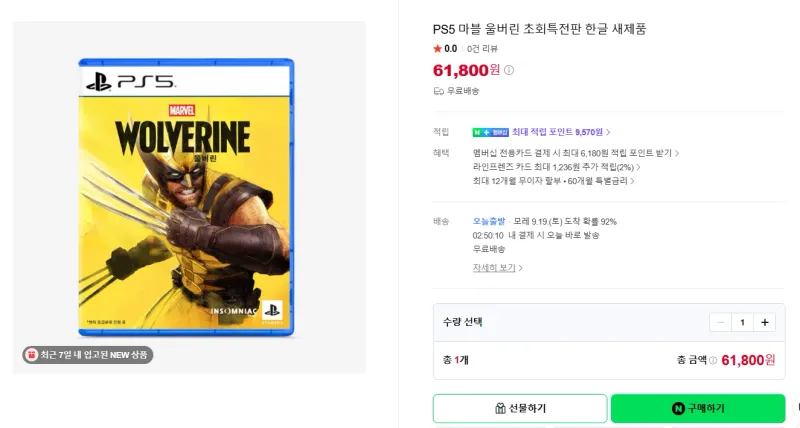
Task: Expand 무이자 할부 info chevron
Action: (632, 181)
